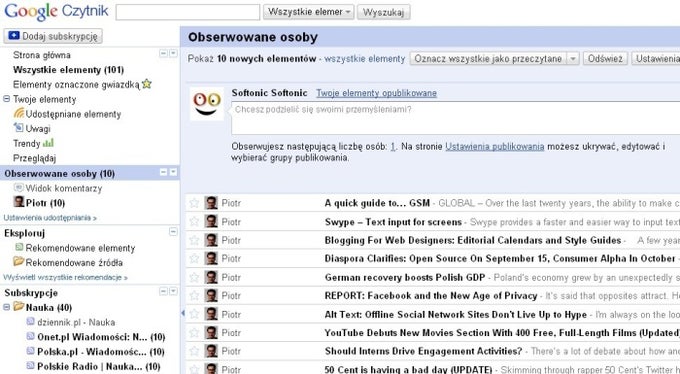Minimize the Strona główna navigation section
680x374 pixels.
[163, 53]
